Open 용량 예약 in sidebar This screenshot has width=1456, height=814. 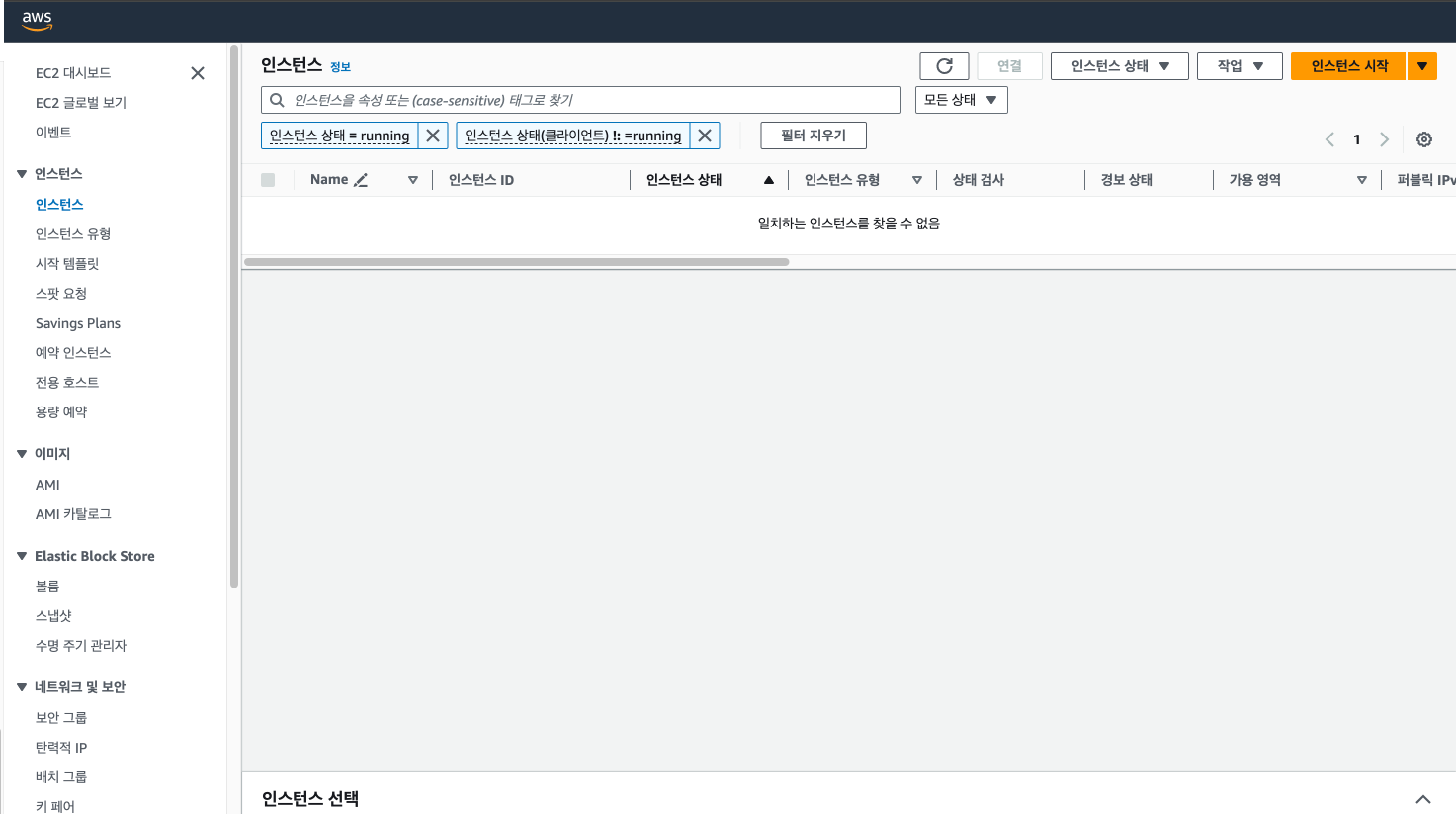coord(61,412)
